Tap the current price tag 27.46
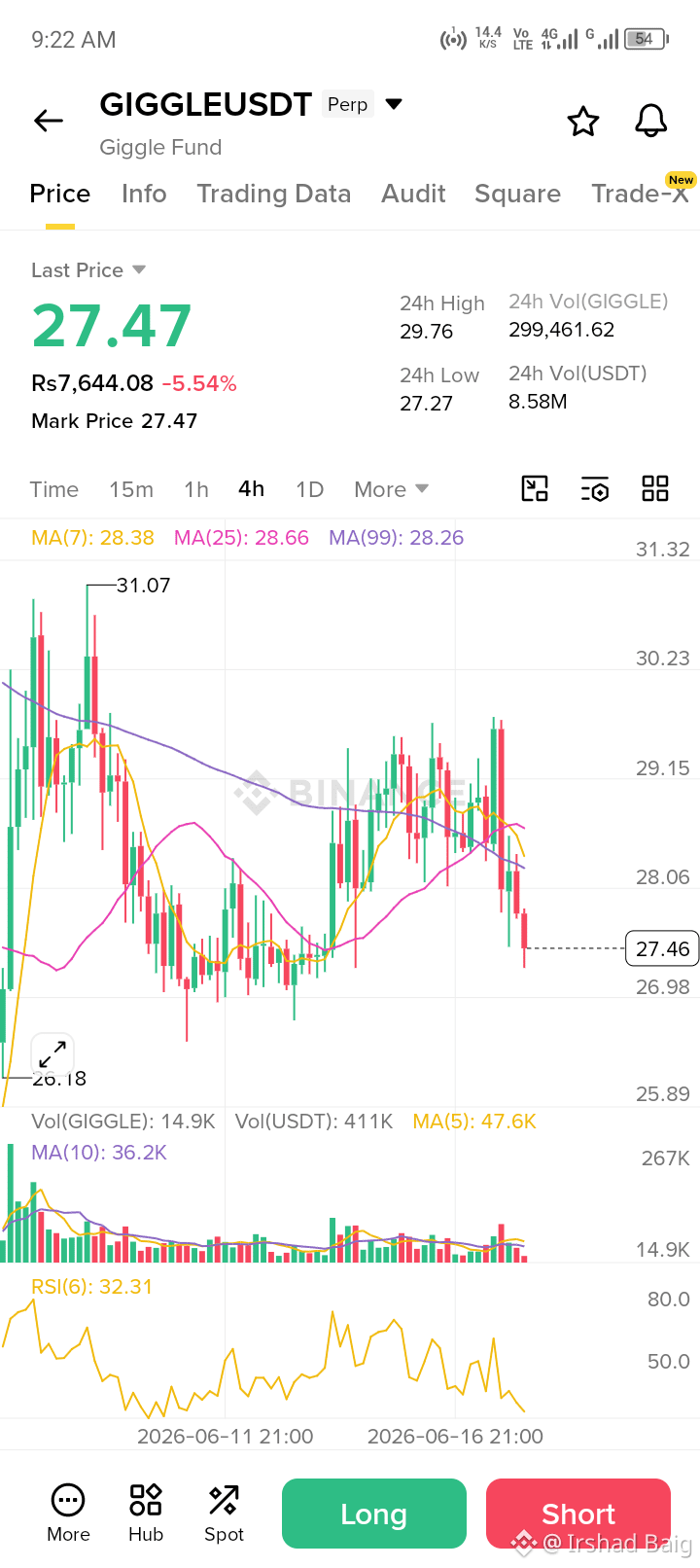 [662, 948]
